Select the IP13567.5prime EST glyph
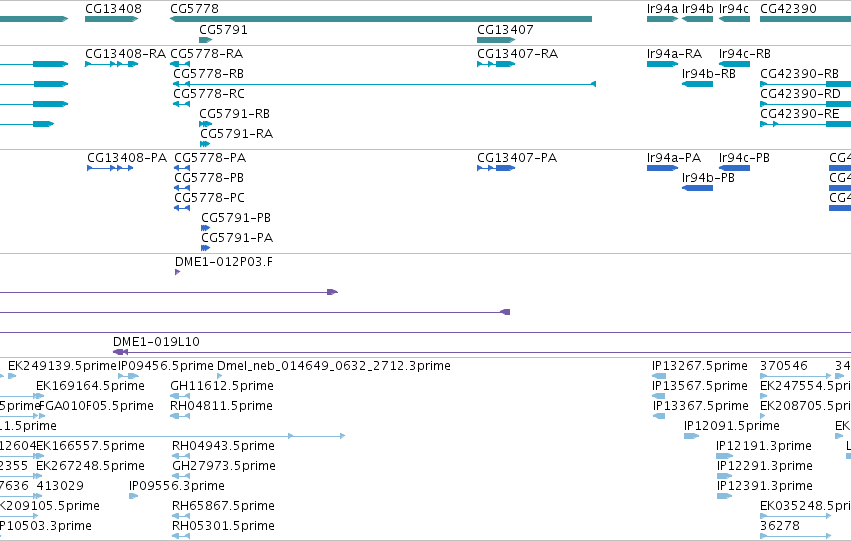 pos(659,396)
